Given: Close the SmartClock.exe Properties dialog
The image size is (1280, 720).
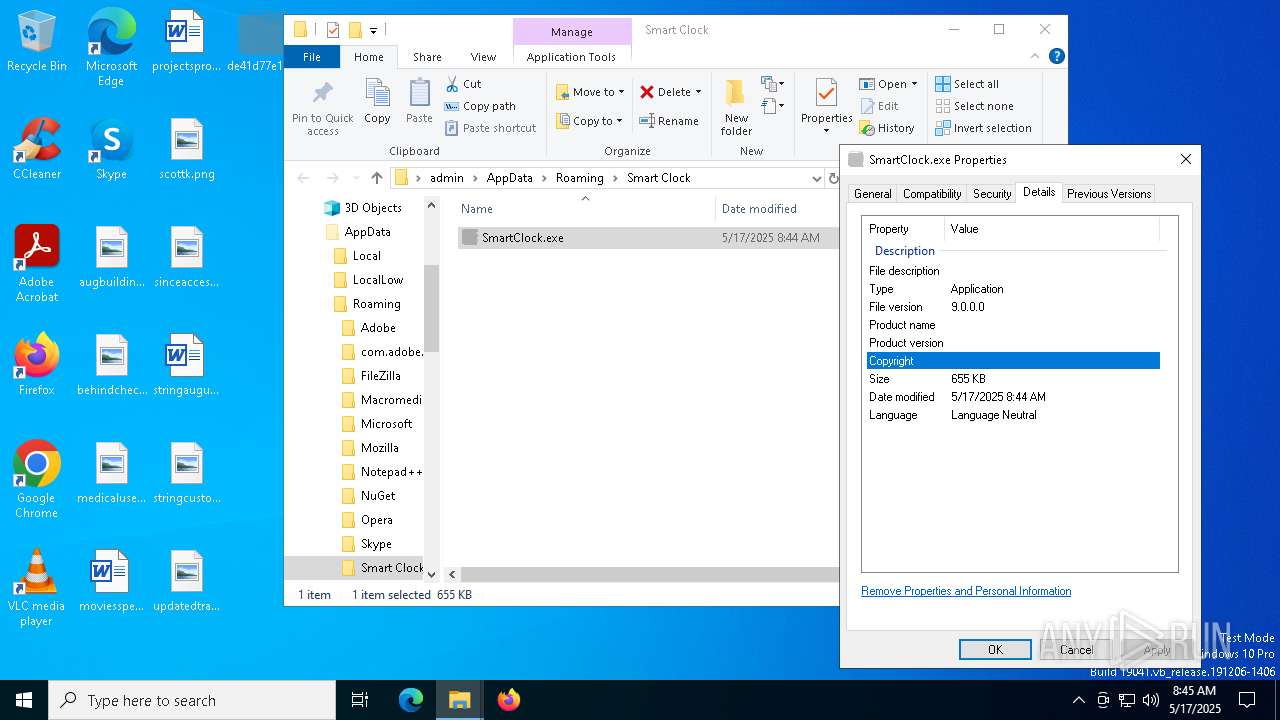Looking at the screenshot, I should 1185,159.
